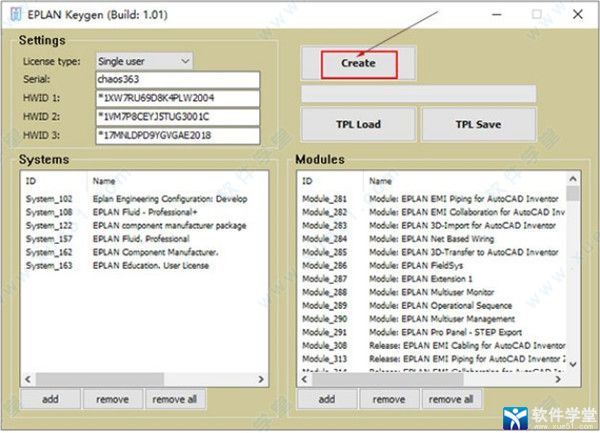Select System_163 Education row
600x433 pixels.
144,266
